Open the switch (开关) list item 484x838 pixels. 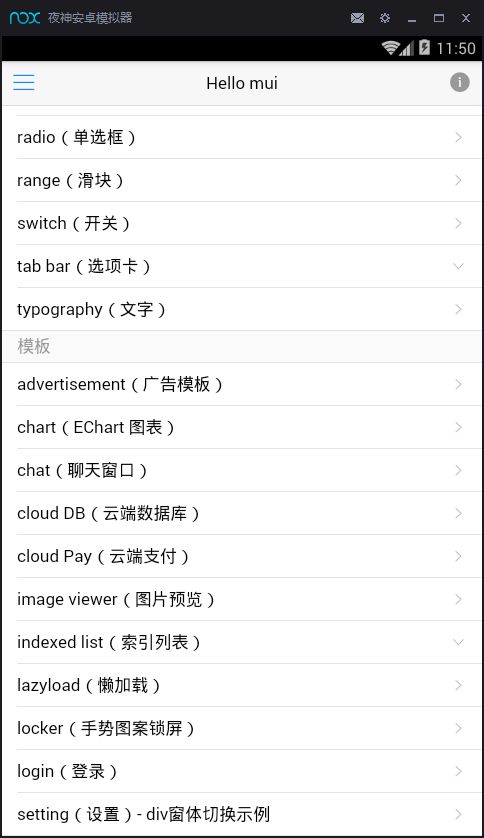(x=242, y=223)
